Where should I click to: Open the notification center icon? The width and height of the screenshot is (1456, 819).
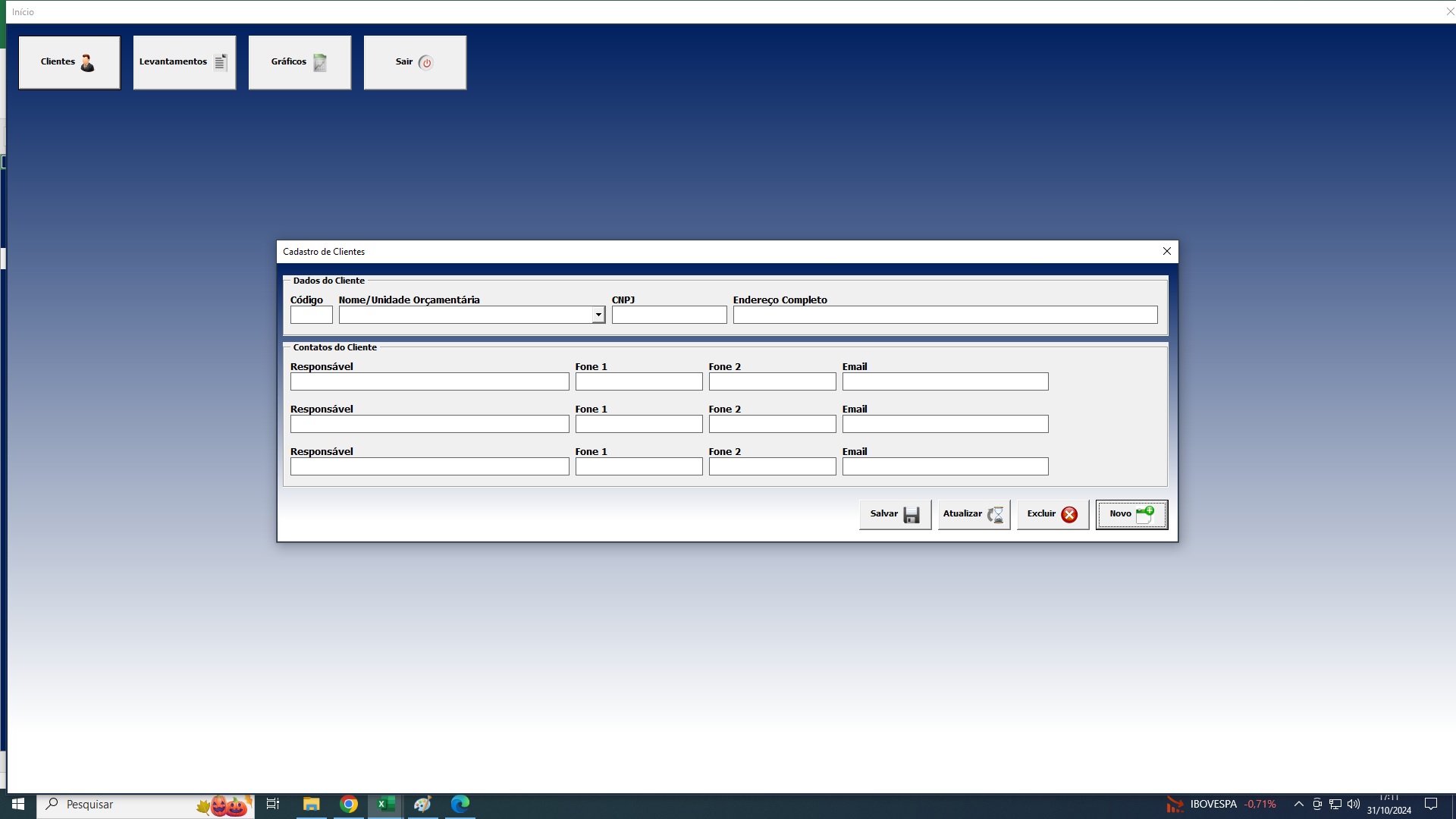(x=1431, y=804)
